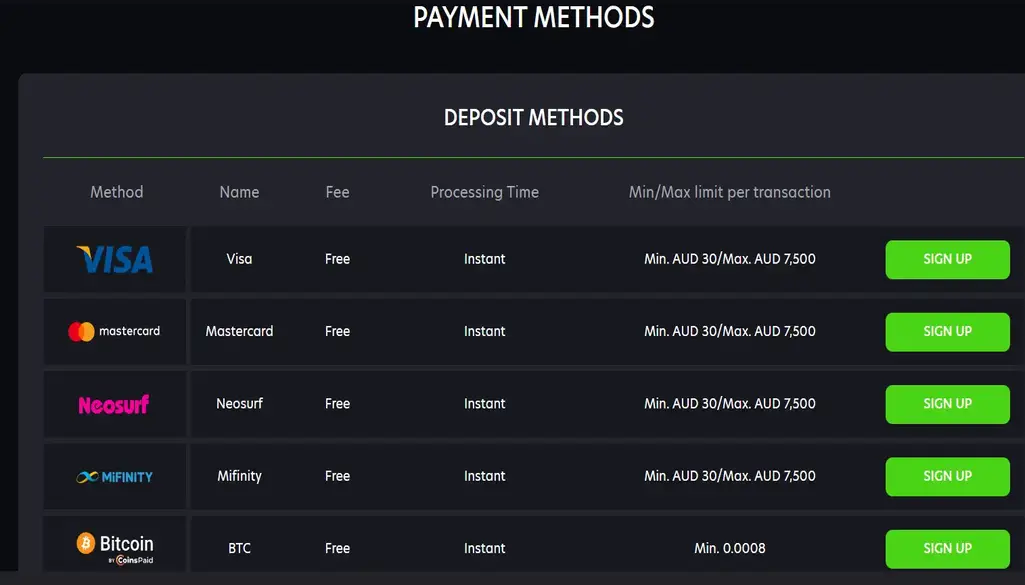Viewport: 1025px width, 585px height.
Task: Click Instant processing time in BTC row
Action: [484, 548]
